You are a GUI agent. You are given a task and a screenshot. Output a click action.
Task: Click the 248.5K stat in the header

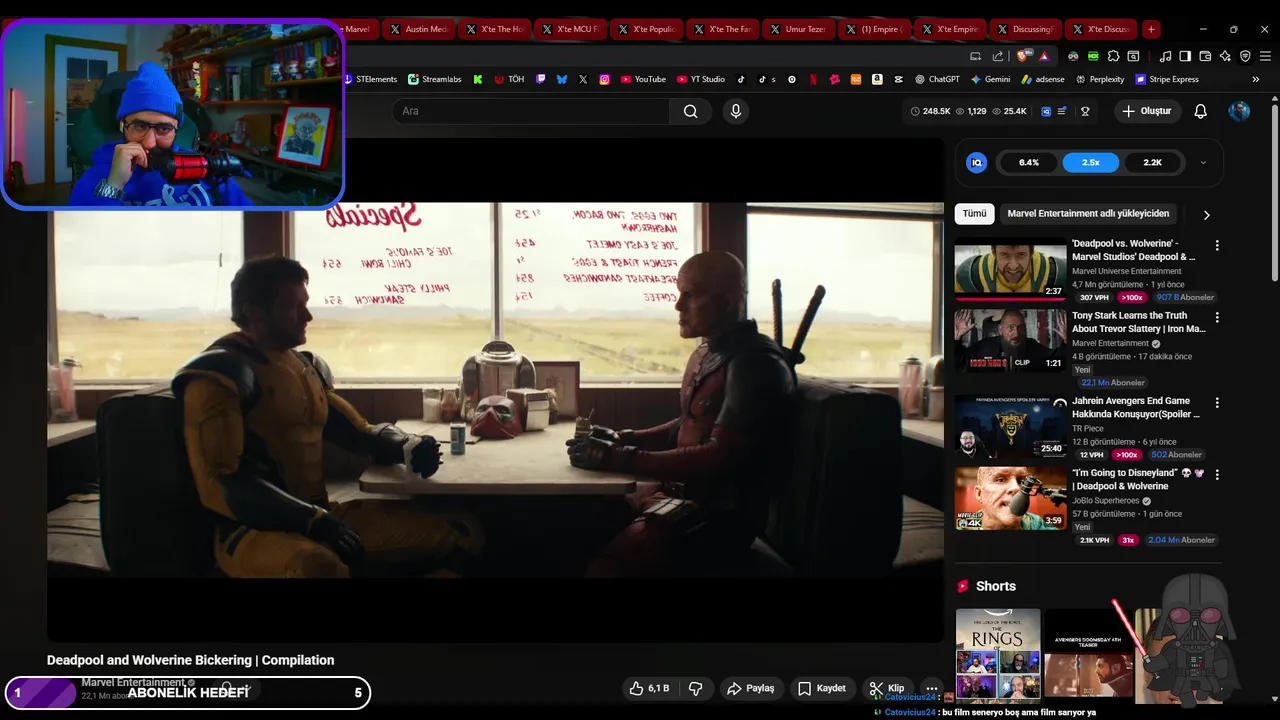[930, 111]
